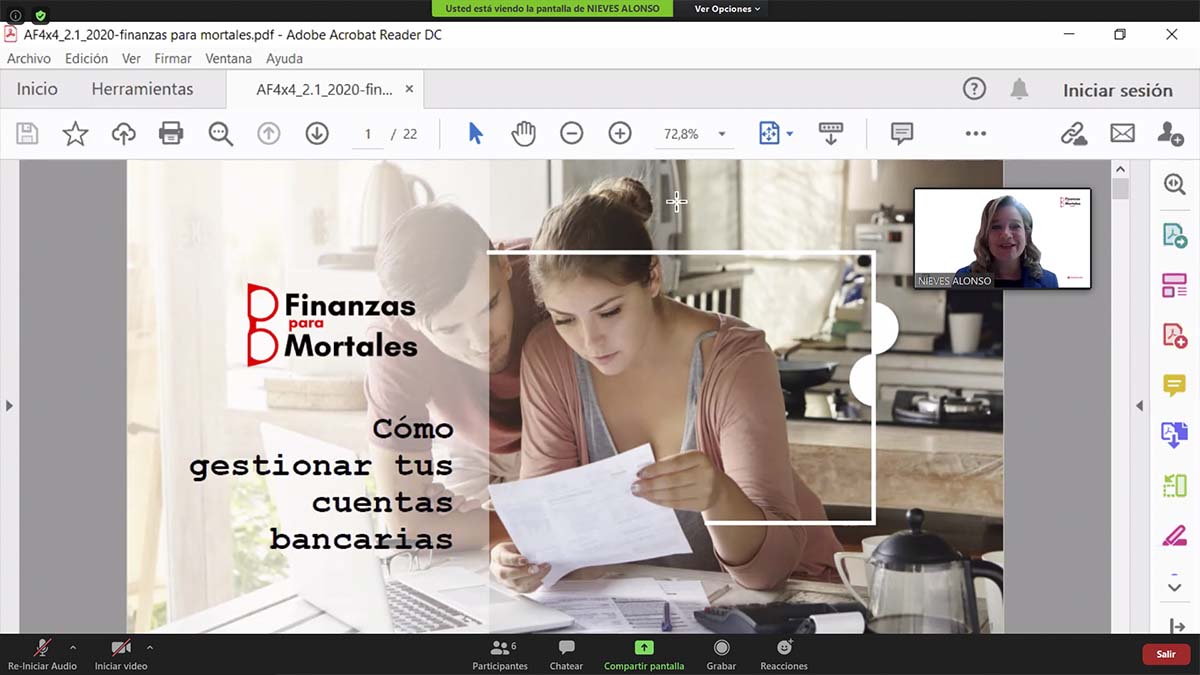Start recording with Grabar button
1200x675 pixels.
721,654
